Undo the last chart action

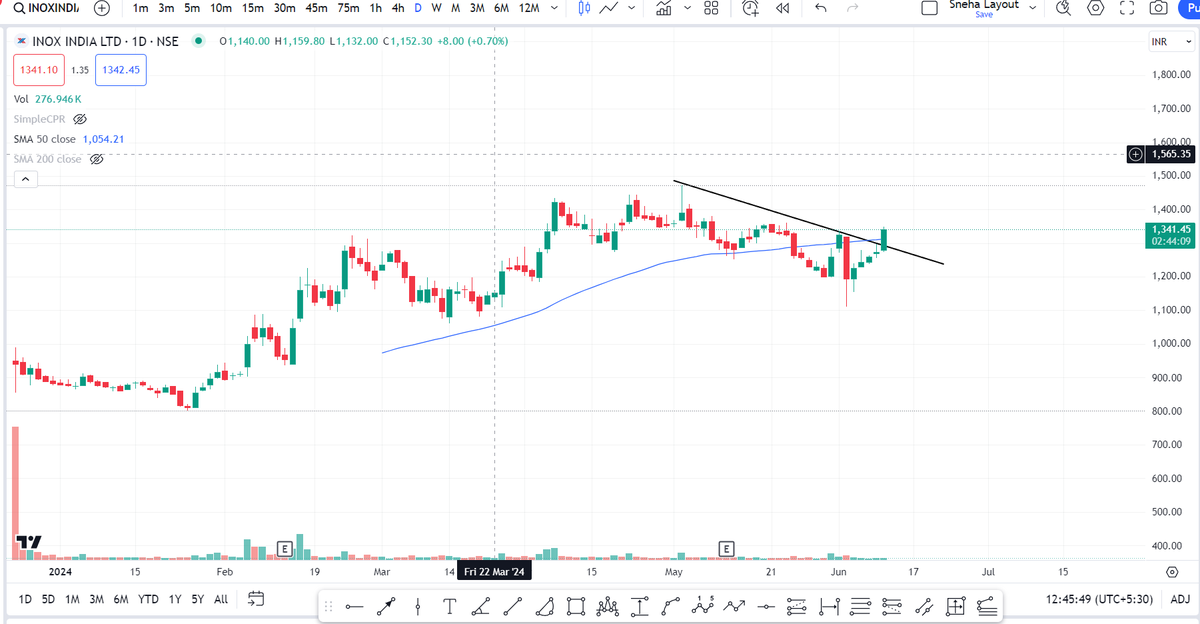(x=821, y=8)
